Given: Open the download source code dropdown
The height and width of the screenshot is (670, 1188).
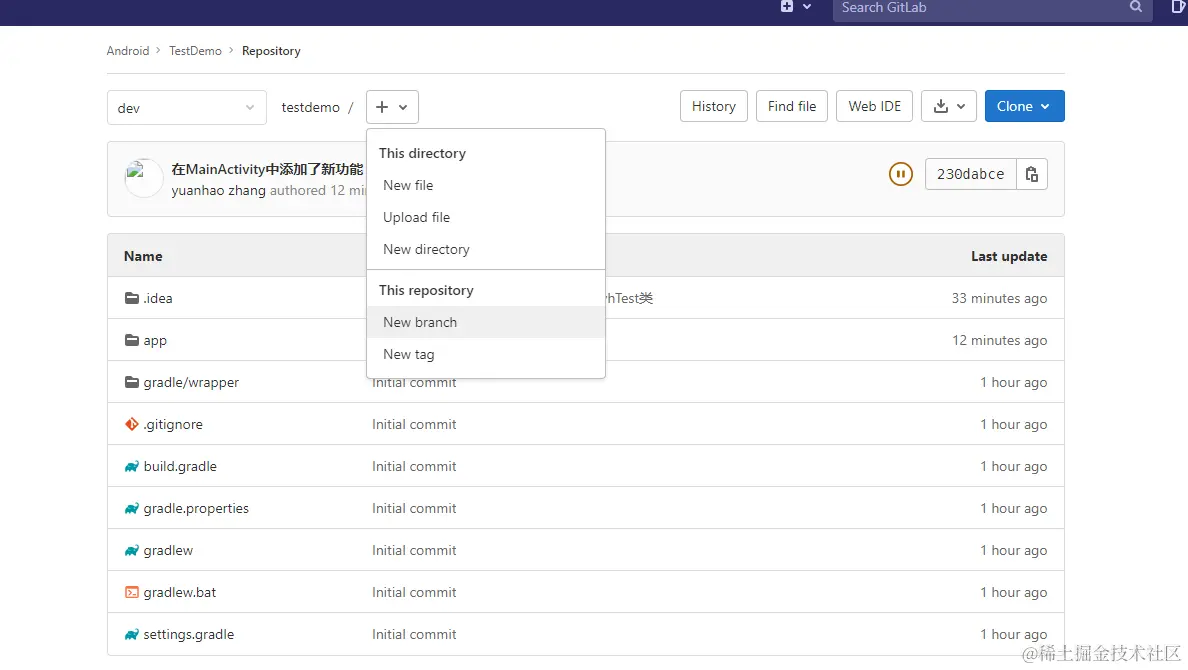Looking at the screenshot, I should (949, 106).
